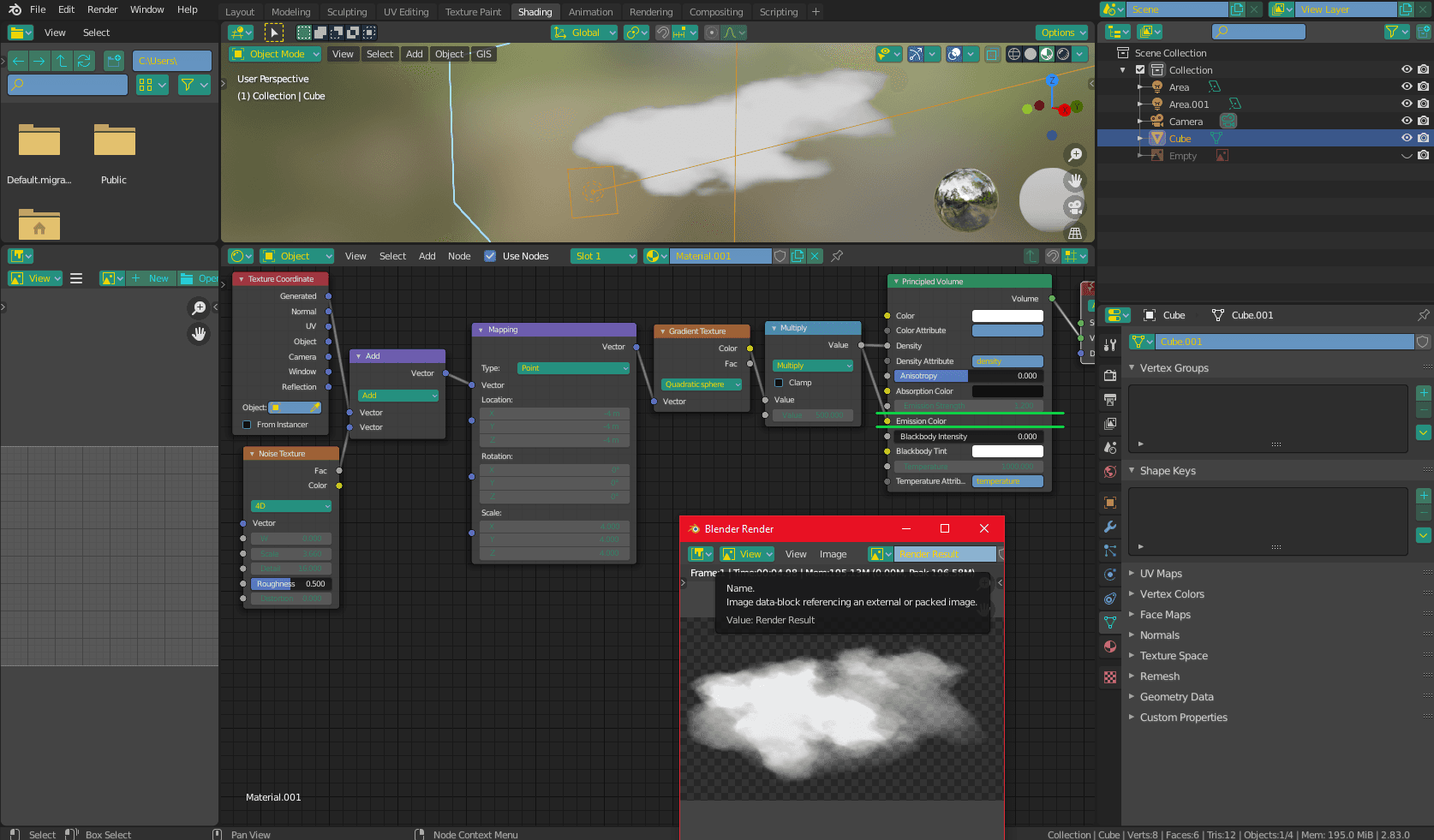
Task: Open the Object Mode dropdown
Action: [276, 54]
